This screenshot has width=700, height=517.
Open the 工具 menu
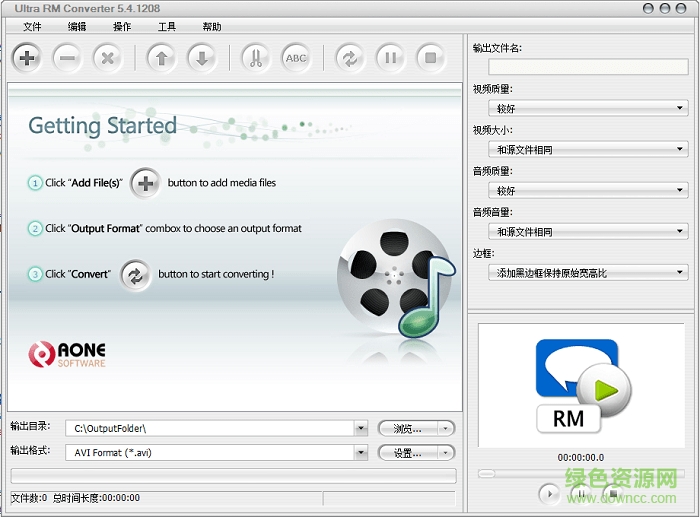click(x=167, y=27)
